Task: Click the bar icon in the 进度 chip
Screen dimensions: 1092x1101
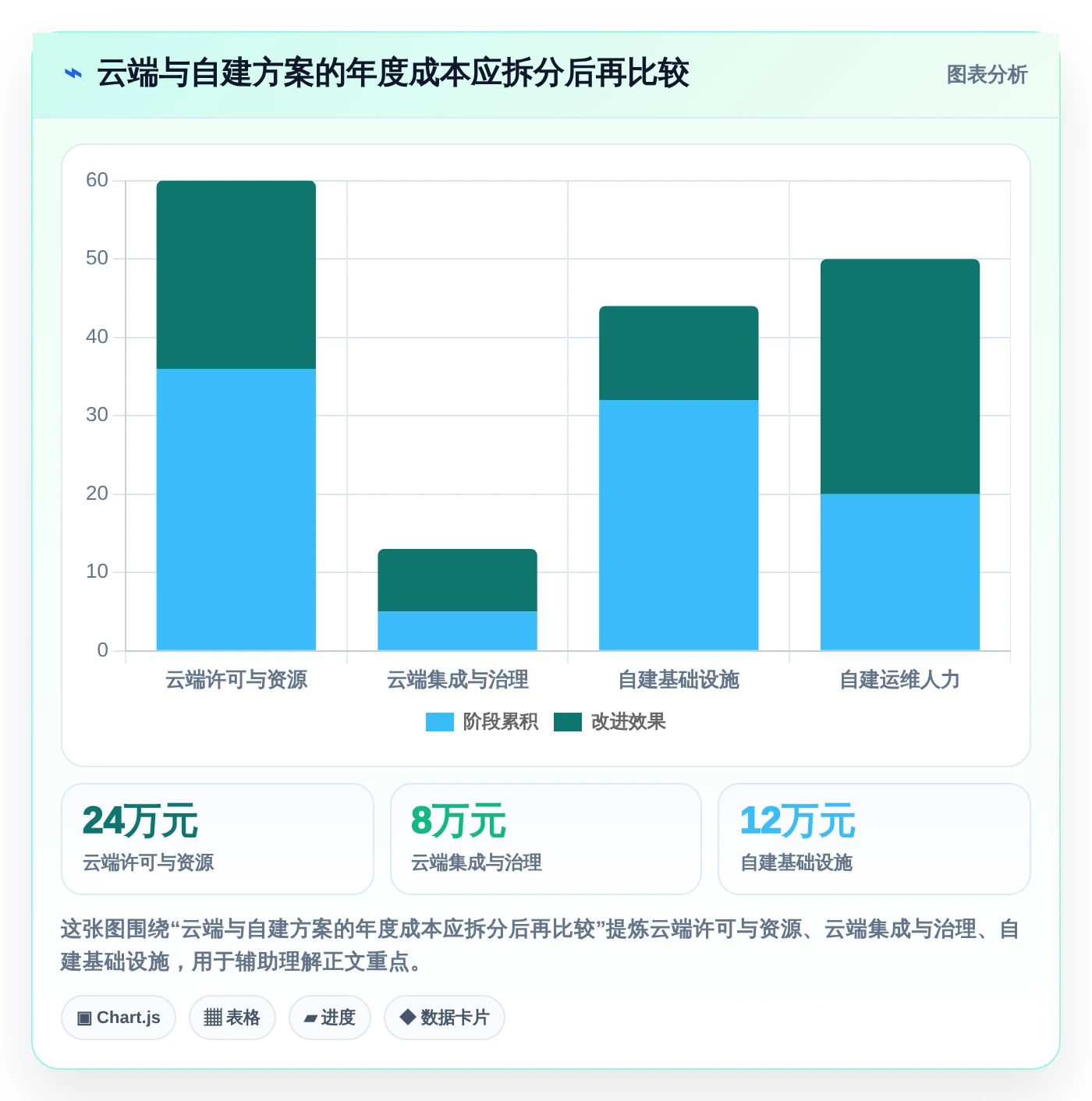Action: (310, 1018)
